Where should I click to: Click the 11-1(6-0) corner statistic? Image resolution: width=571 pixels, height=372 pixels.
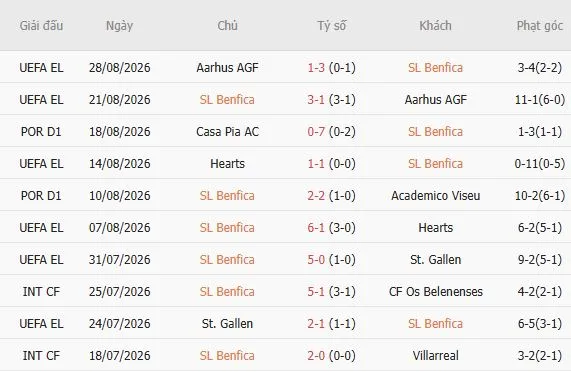coord(540,100)
